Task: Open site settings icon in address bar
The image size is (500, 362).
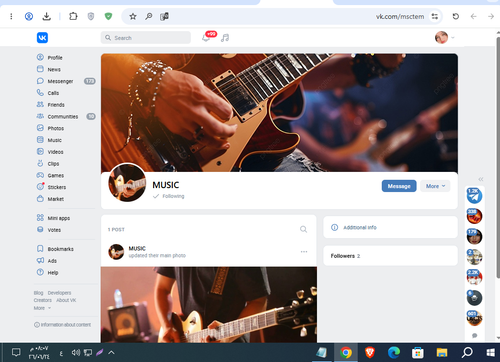Action: [435, 16]
